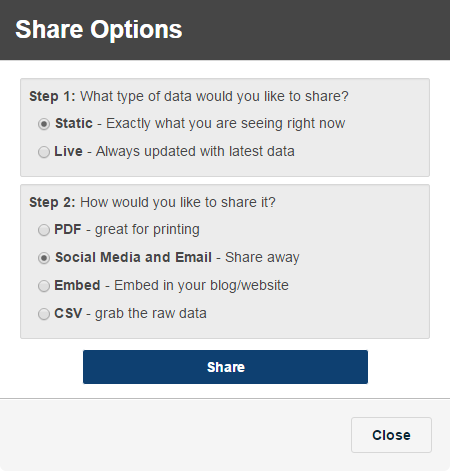Click the bold "Live" label text
Viewport: 450px width, 471px height.
pos(68,151)
